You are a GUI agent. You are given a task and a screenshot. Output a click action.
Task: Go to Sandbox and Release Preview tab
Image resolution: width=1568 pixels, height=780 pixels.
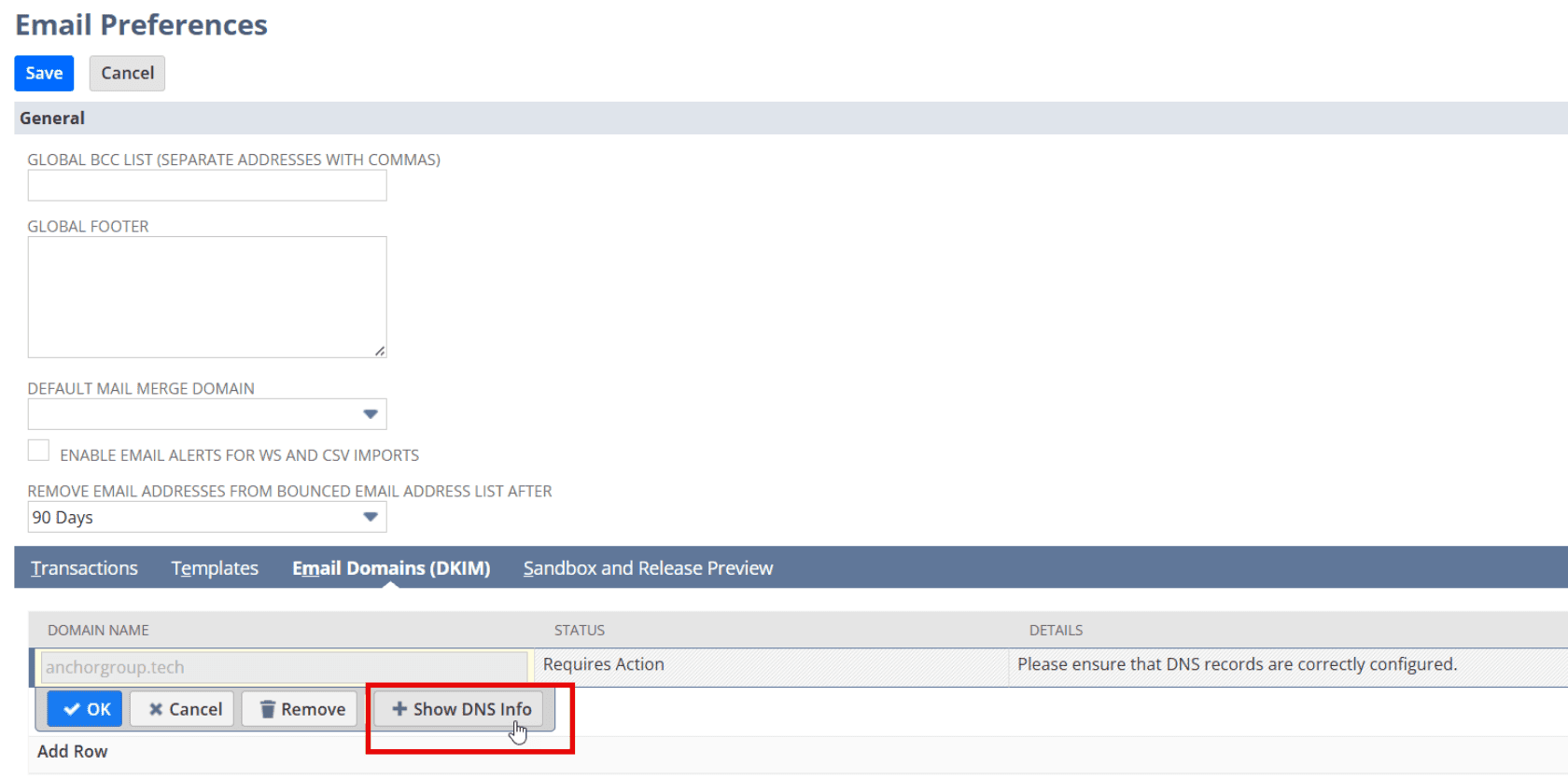click(648, 568)
